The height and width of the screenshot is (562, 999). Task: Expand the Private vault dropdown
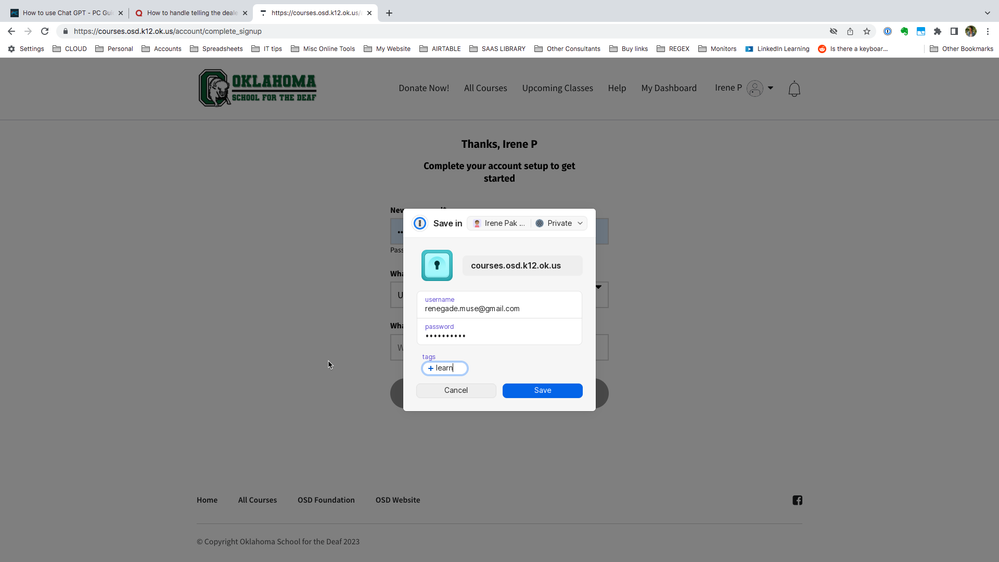(x=559, y=223)
